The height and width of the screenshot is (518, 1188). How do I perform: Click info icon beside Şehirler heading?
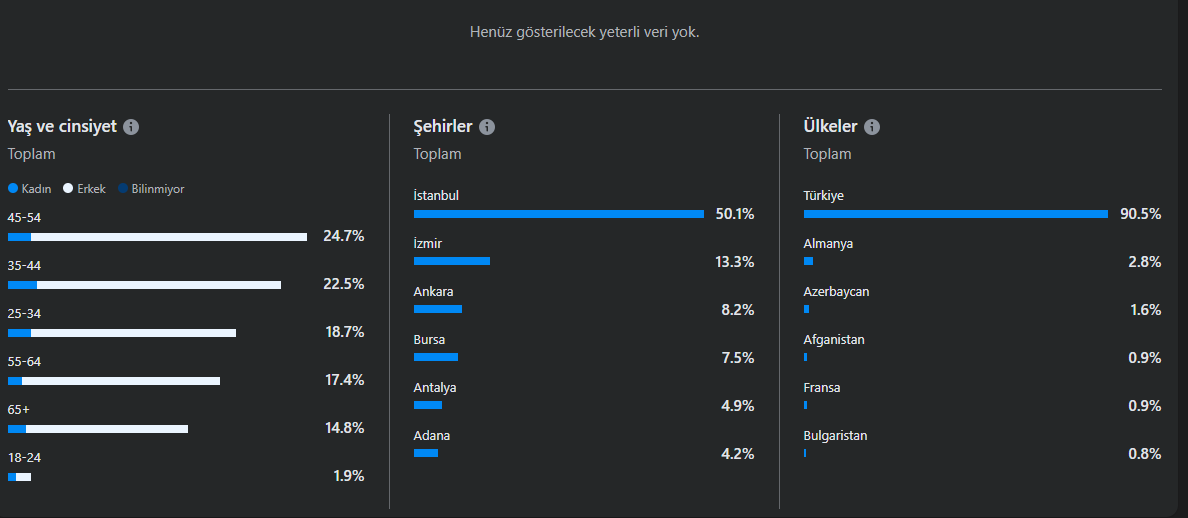tap(487, 126)
